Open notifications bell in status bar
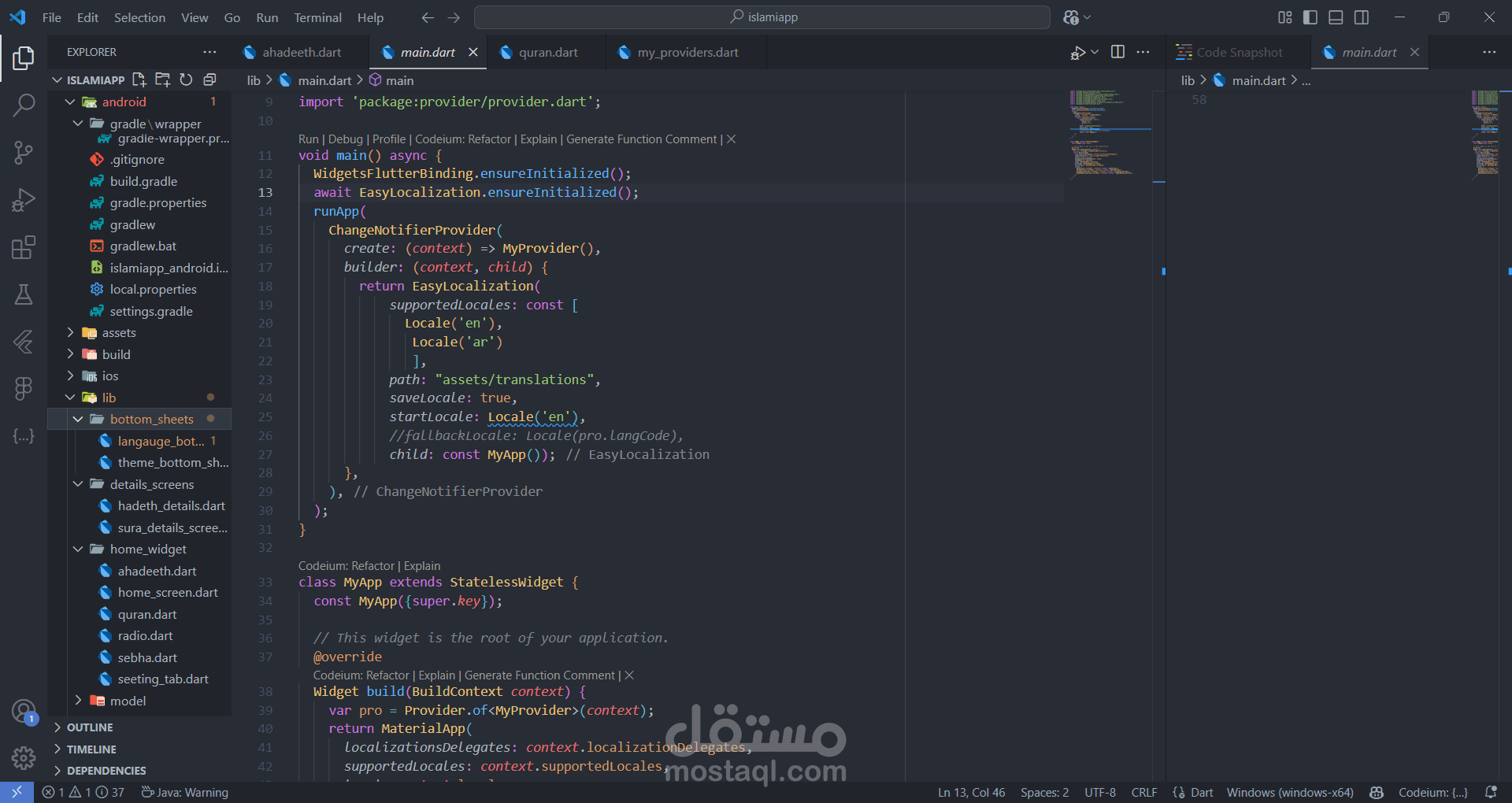The image size is (1512, 803). pyautogui.click(x=1491, y=792)
